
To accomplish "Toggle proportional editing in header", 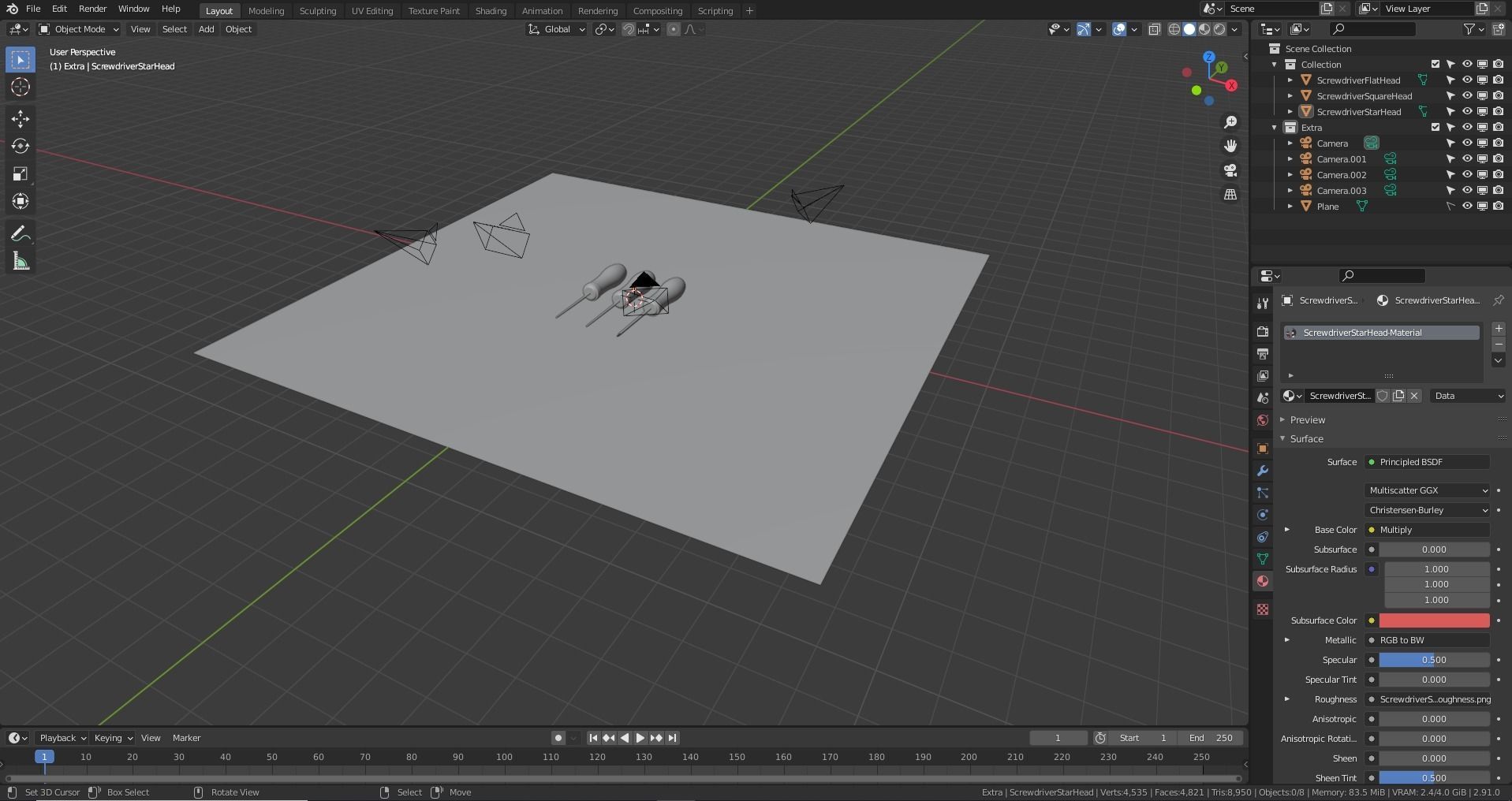I will click(x=673, y=29).
